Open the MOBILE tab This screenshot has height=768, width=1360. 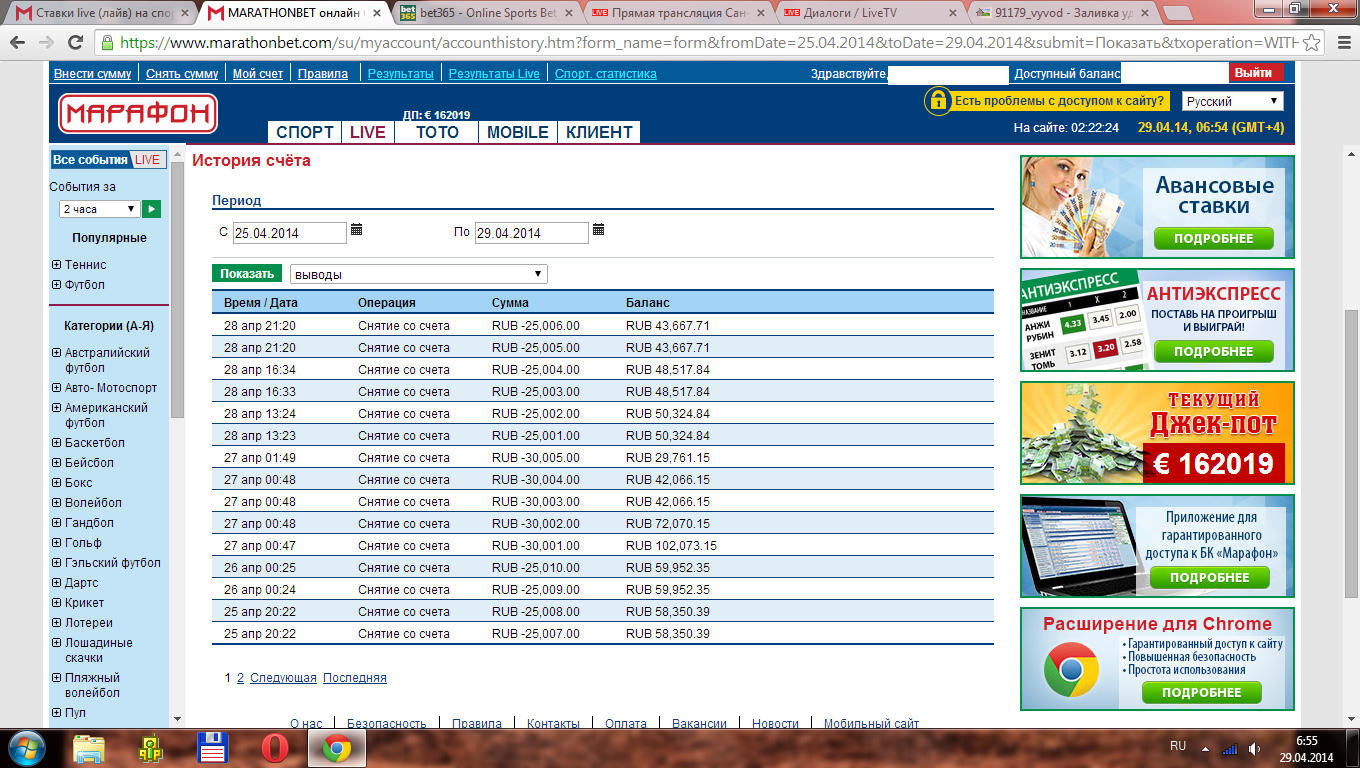click(518, 132)
